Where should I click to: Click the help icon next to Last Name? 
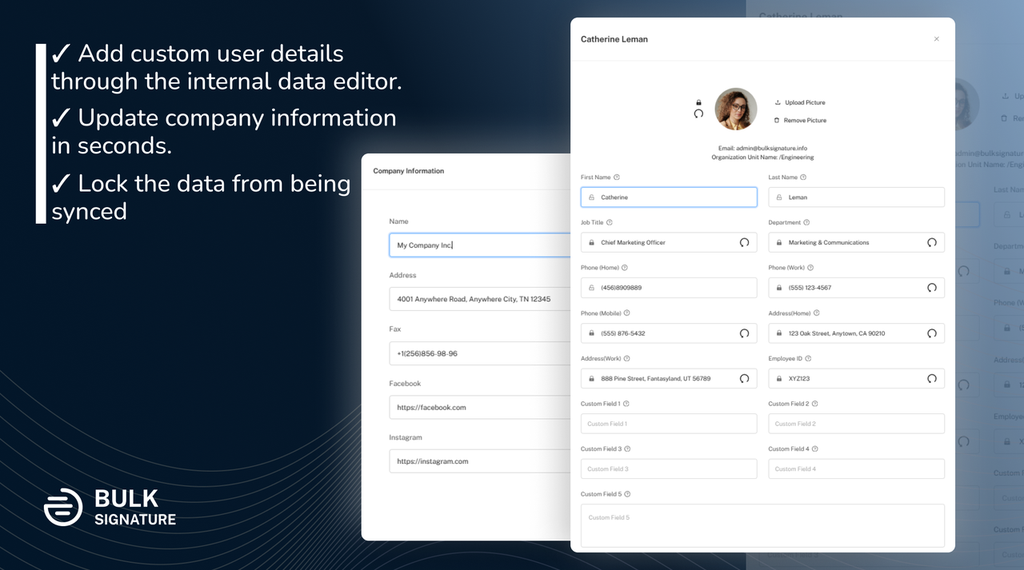point(803,177)
